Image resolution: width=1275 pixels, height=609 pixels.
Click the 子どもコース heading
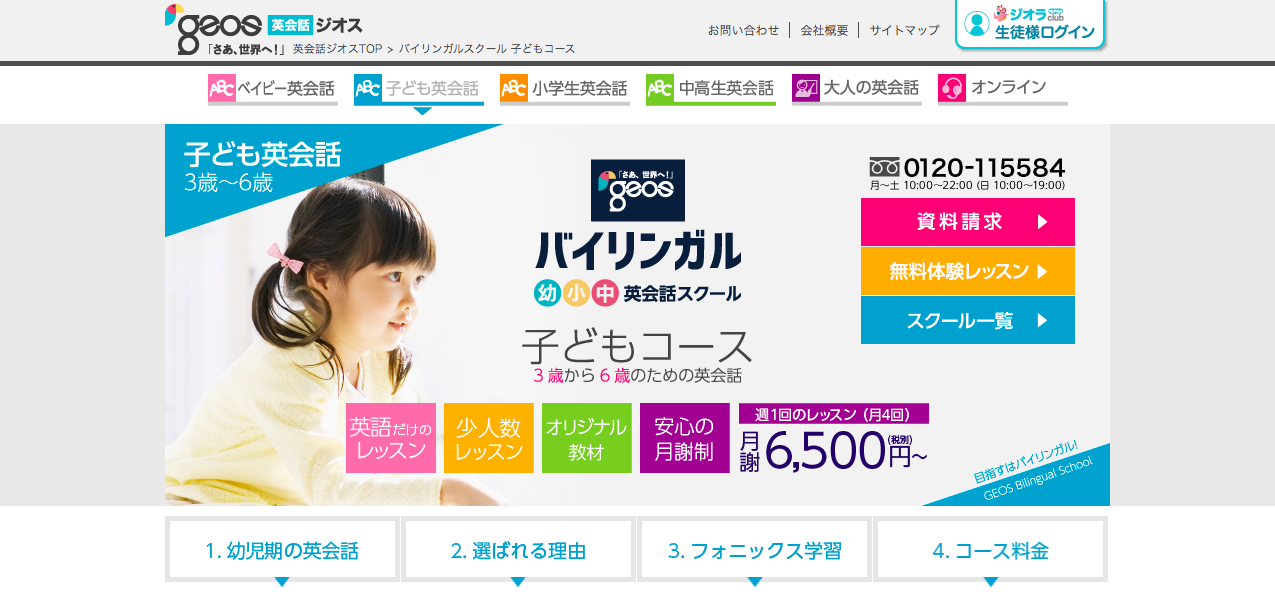(x=637, y=346)
